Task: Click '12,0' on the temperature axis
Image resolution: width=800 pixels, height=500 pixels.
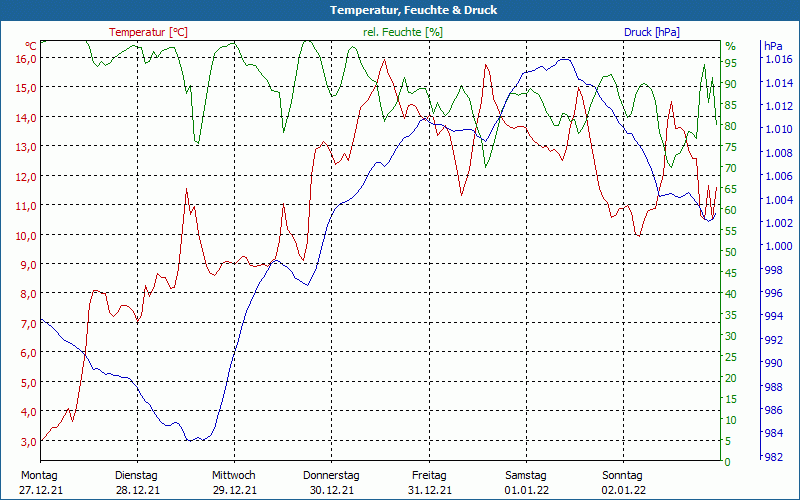Action: pos(27,177)
